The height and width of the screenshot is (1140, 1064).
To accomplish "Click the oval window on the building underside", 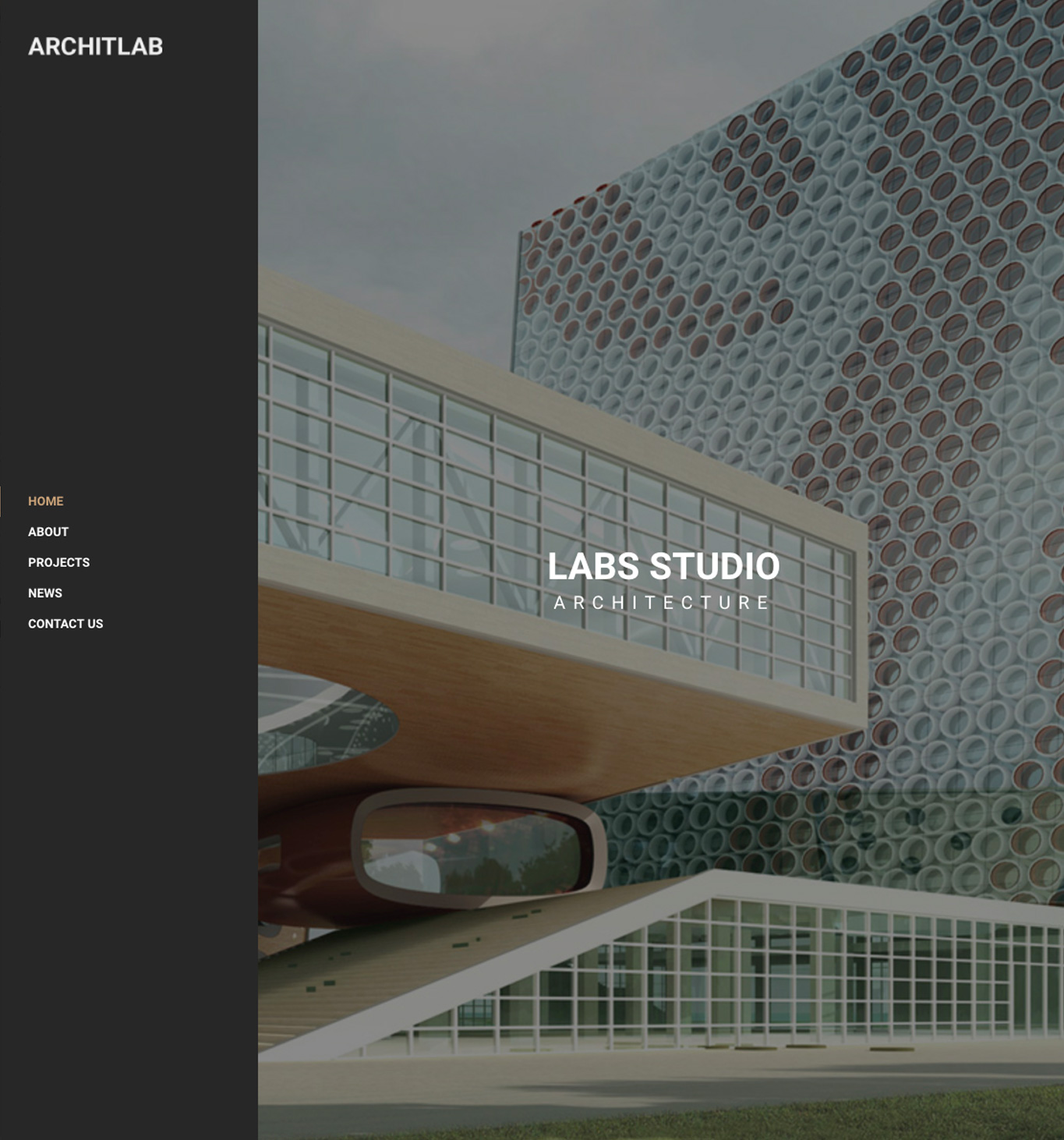I will 477,848.
